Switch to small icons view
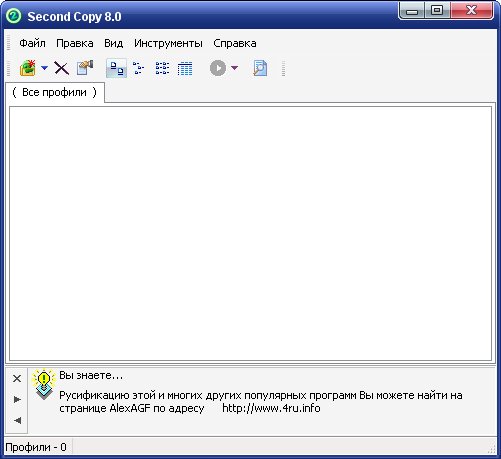This screenshot has width=501, height=459. 138,68
